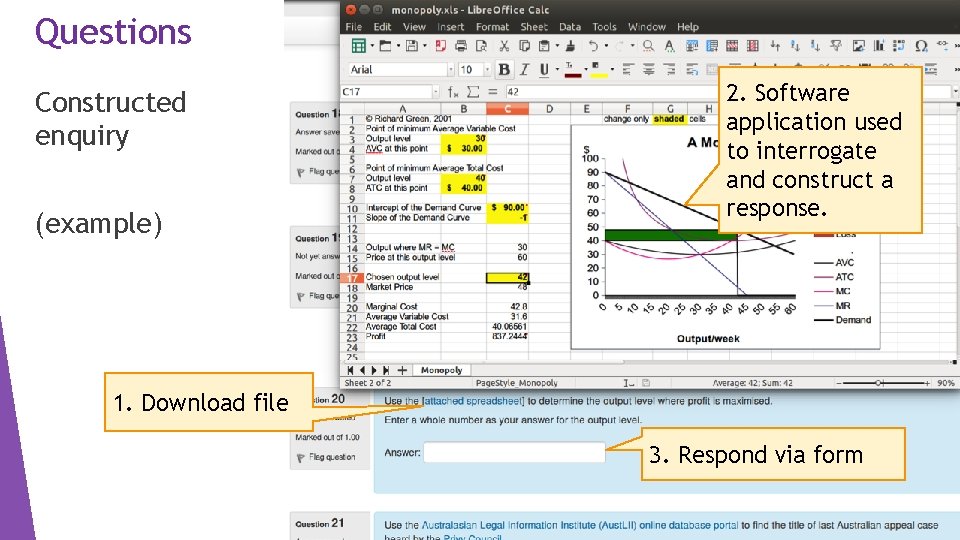The image size is (960, 540).
Task: Expand the Font Size 10 dropdown arrow
Action: [487, 70]
